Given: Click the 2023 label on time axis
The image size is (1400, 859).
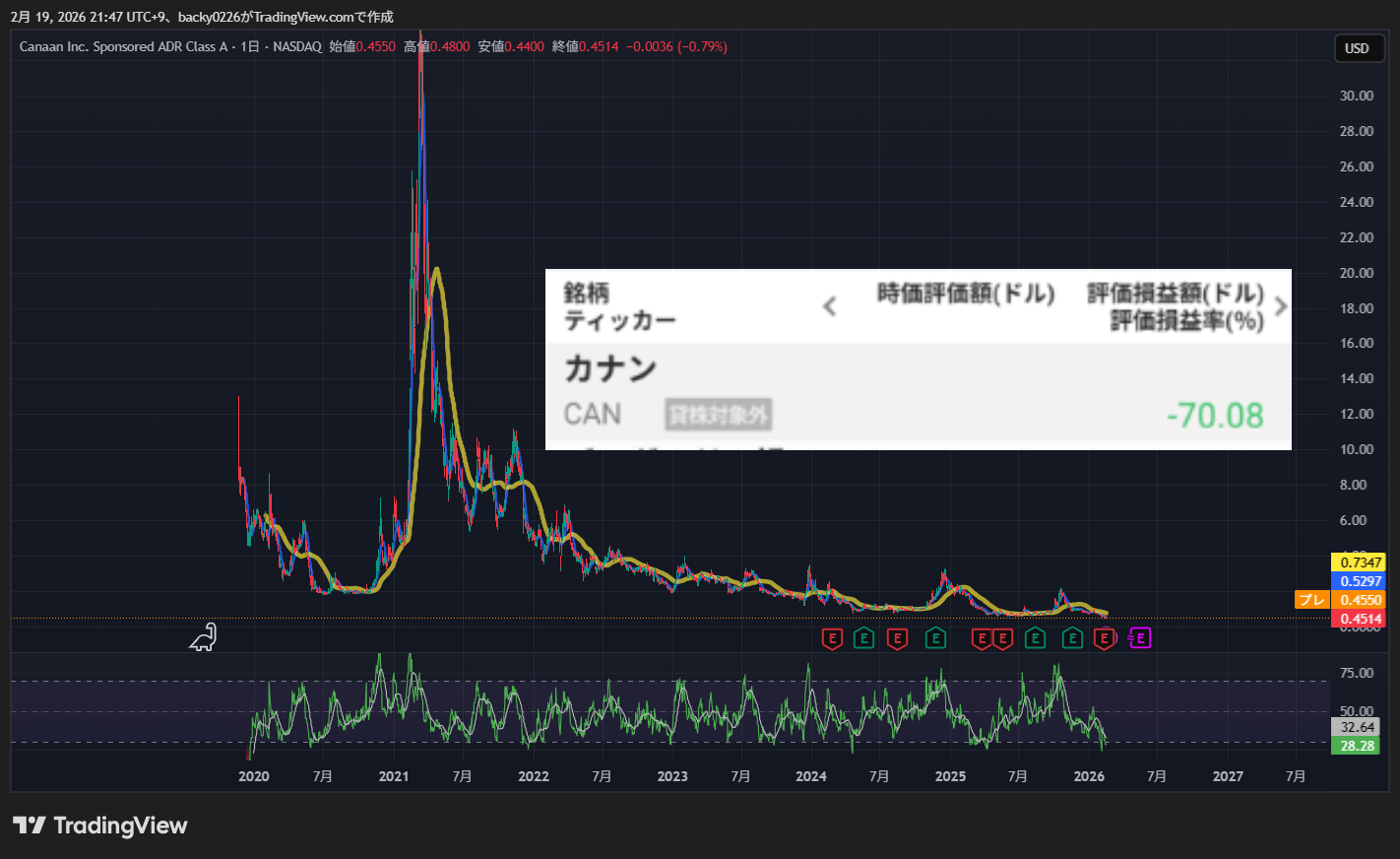Looking at the screenshot, I should click(672, 776).
